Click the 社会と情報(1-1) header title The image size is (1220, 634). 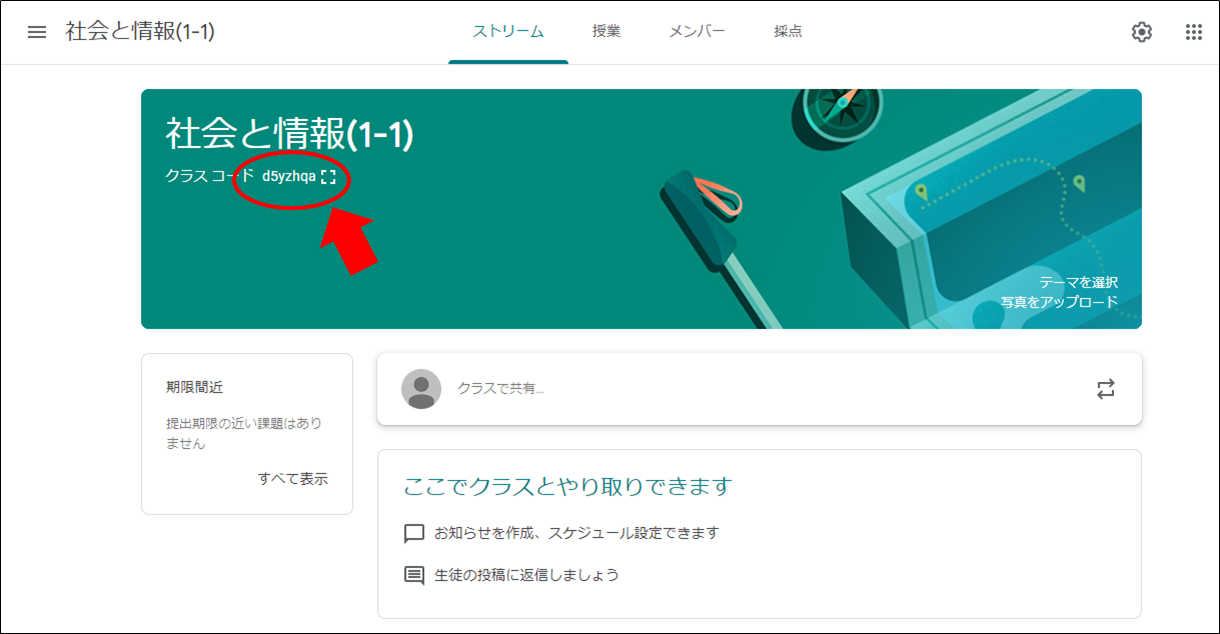click(140, 32)
